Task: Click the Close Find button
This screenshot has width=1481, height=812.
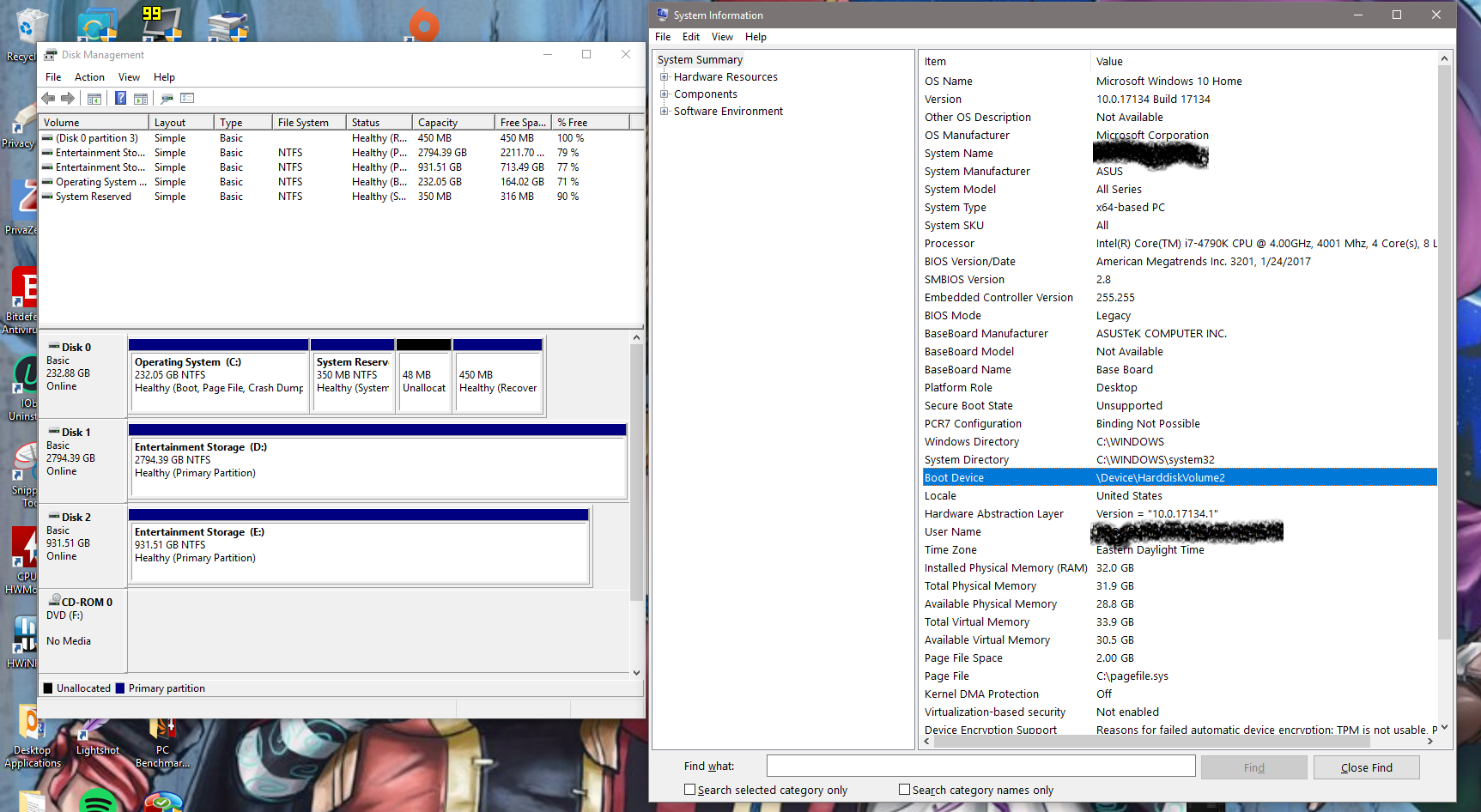Action: pos(1366,767)
